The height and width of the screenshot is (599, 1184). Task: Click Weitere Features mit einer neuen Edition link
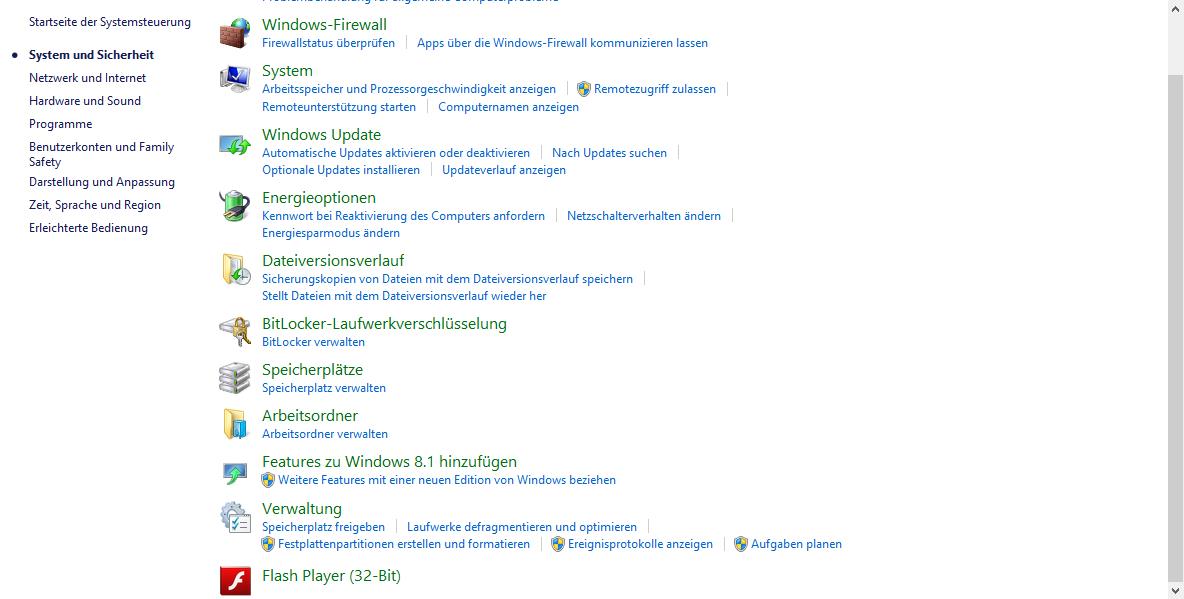coord(447,480)
